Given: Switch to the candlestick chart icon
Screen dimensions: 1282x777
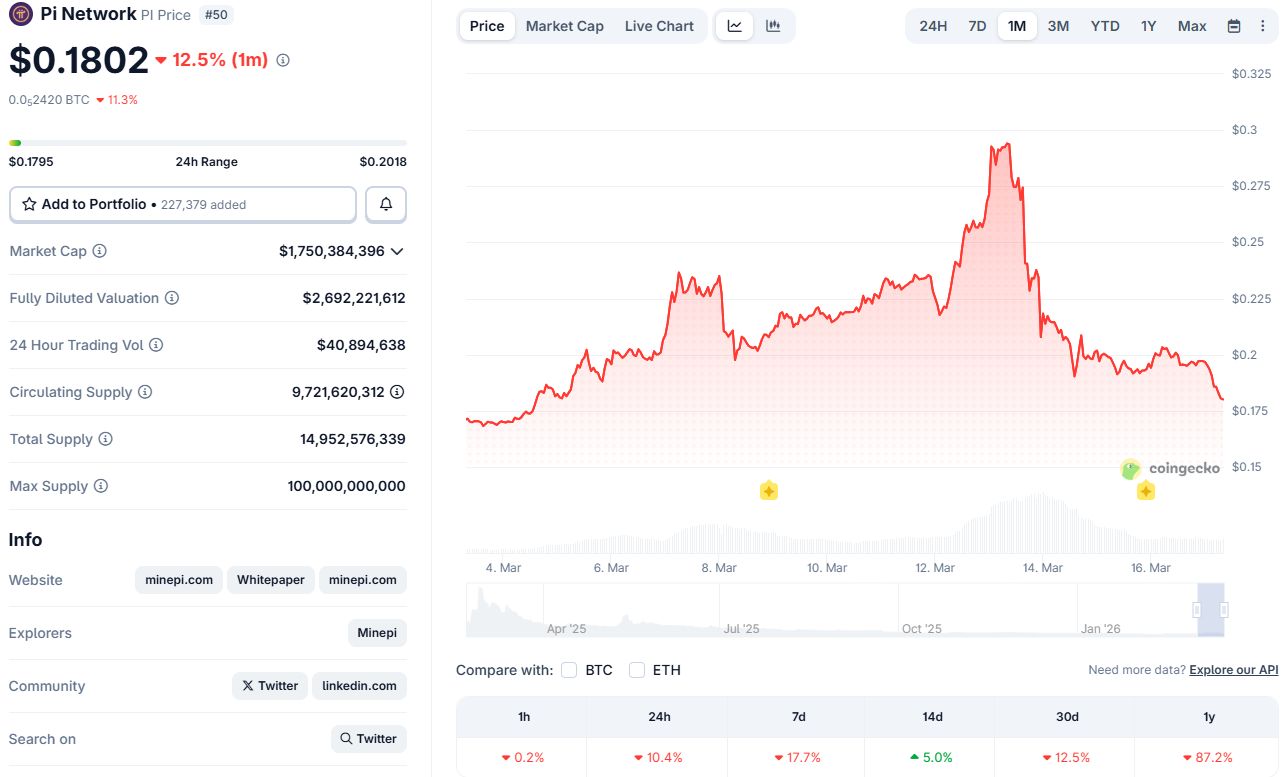Looking at the screenshot, I should [772, 26].
